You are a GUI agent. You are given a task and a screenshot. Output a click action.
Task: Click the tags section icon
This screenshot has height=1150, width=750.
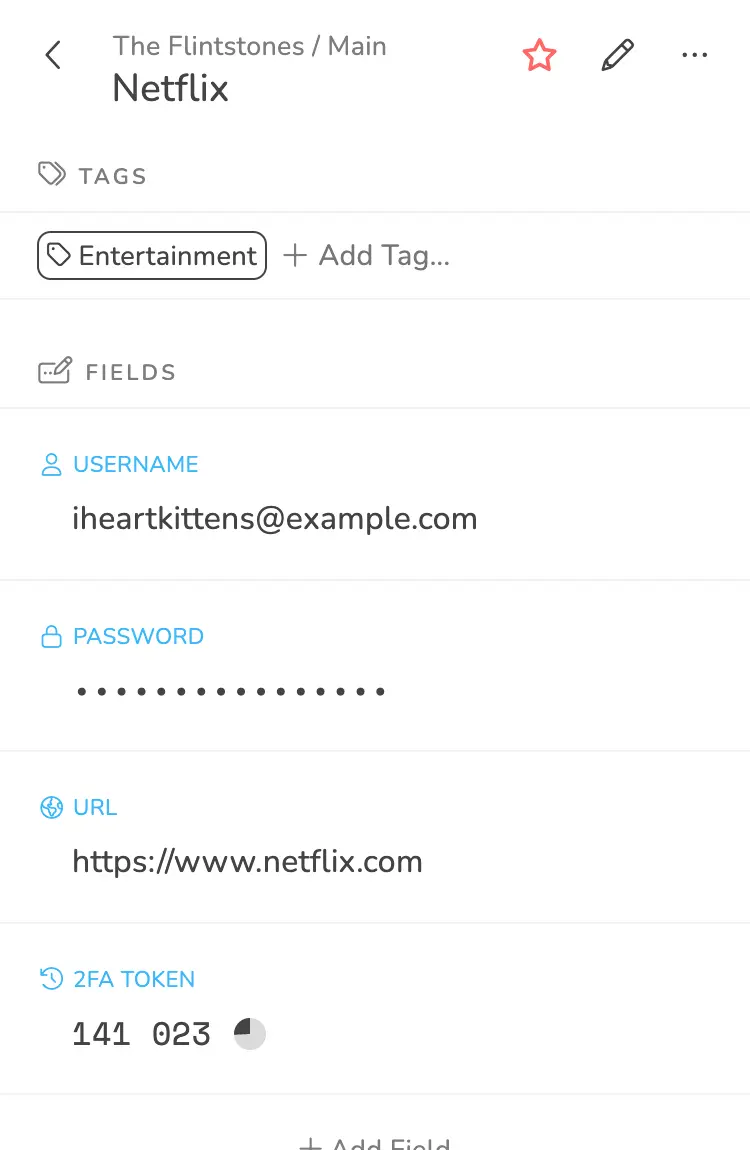(52, 175)
